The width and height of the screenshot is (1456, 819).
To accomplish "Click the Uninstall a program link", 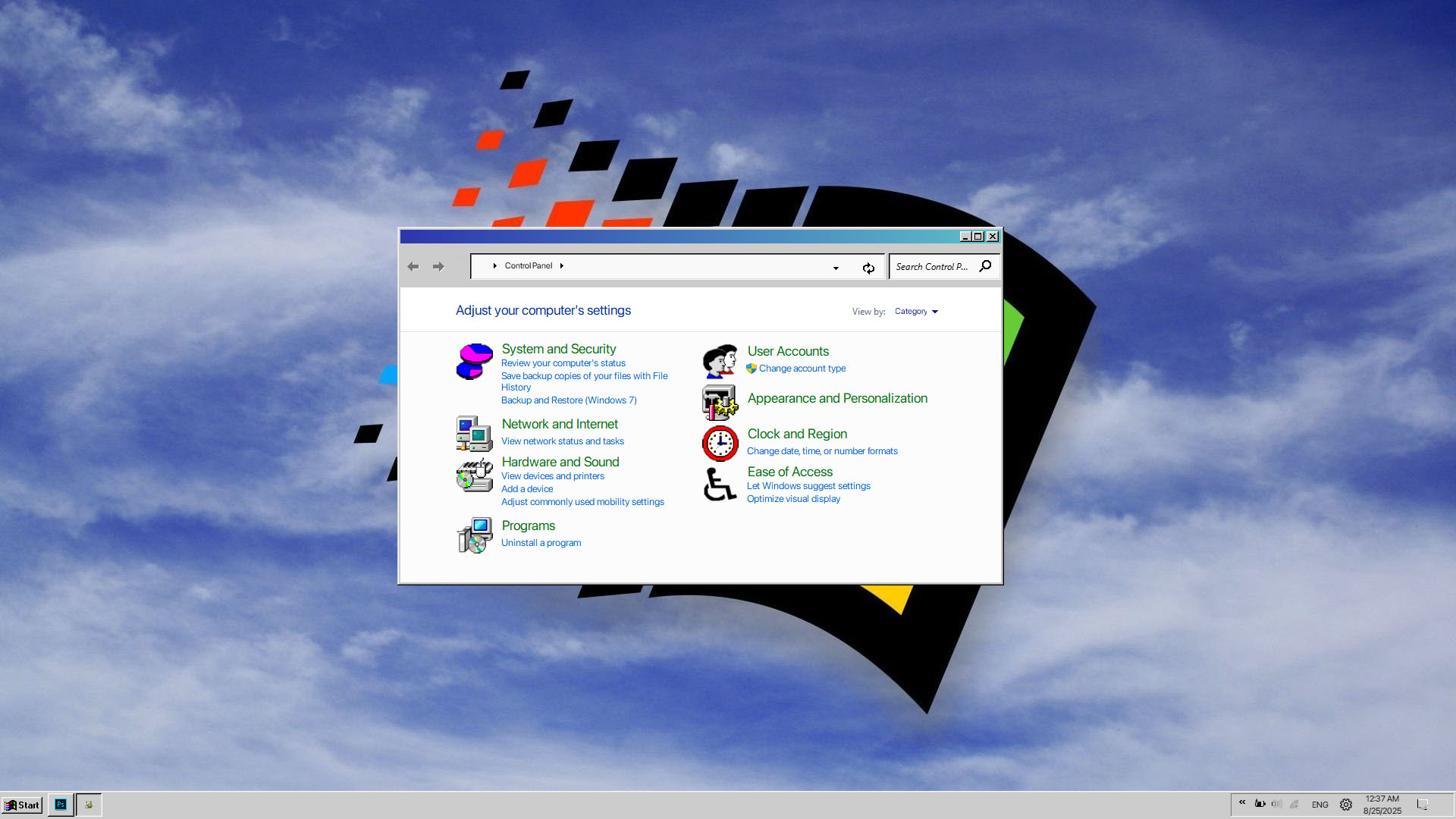I will tap(541, 543).
